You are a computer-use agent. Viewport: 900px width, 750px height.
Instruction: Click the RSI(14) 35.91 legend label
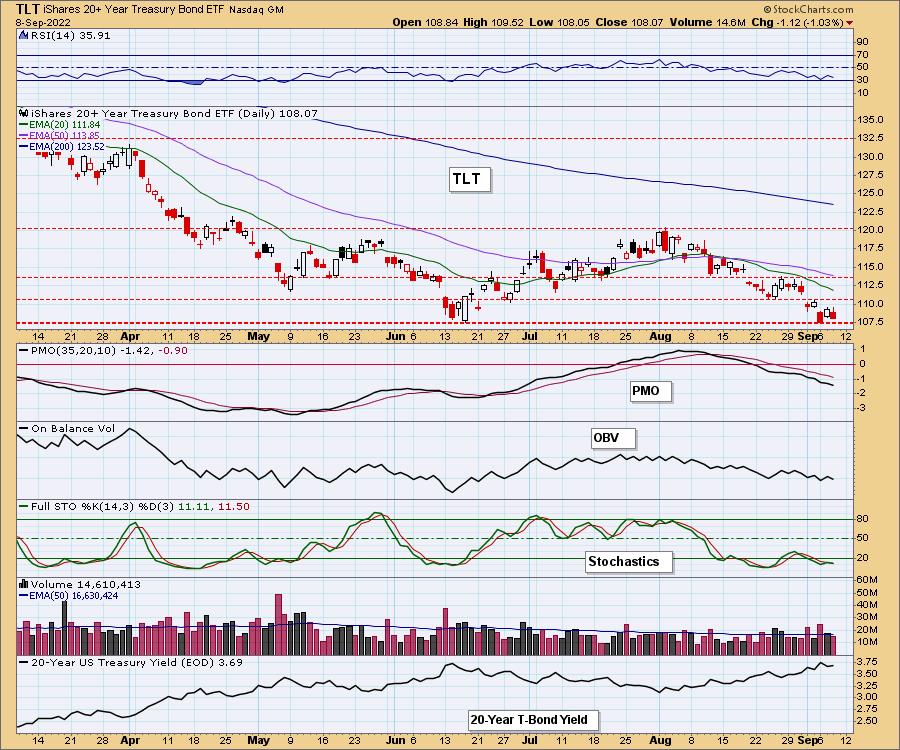pyautogui.click(x=71, y=35)
